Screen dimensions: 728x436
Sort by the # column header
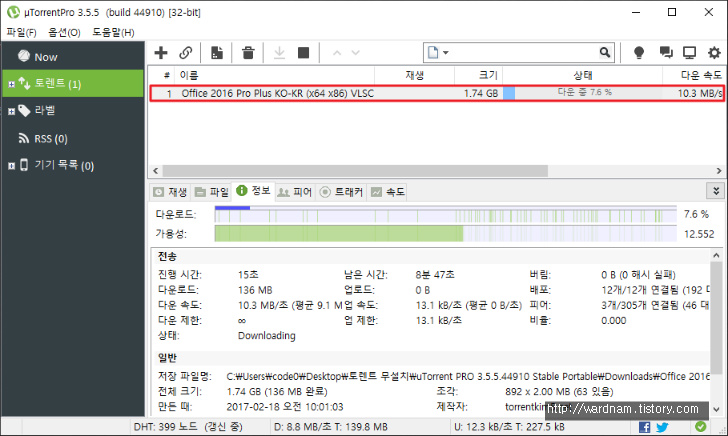click(x=167, y=75)
